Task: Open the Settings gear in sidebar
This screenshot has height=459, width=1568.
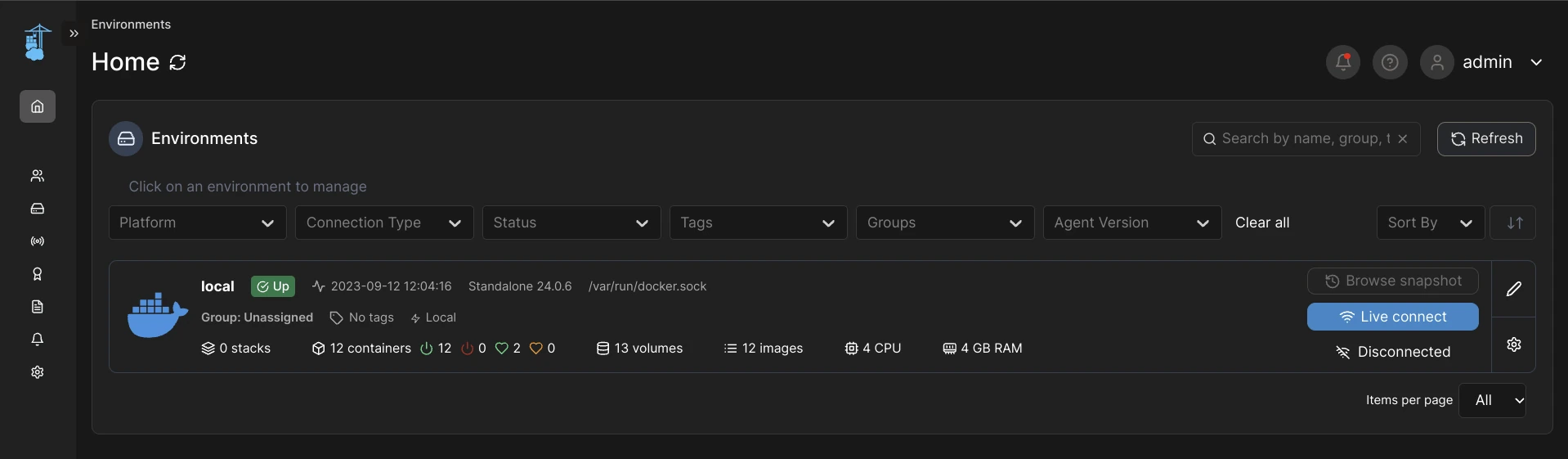Action: tap(38, 372)
